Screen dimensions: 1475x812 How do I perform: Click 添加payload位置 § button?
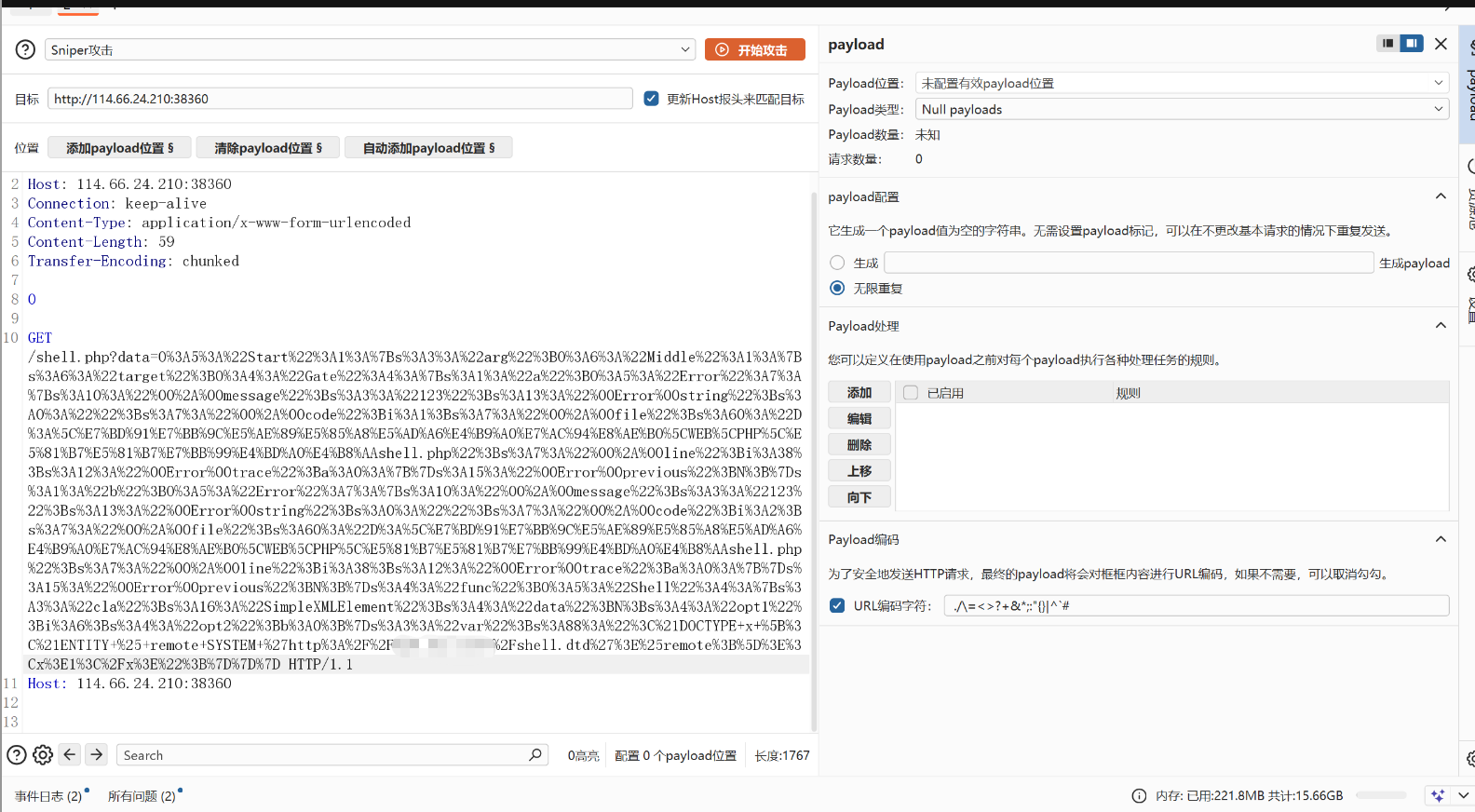119,147
